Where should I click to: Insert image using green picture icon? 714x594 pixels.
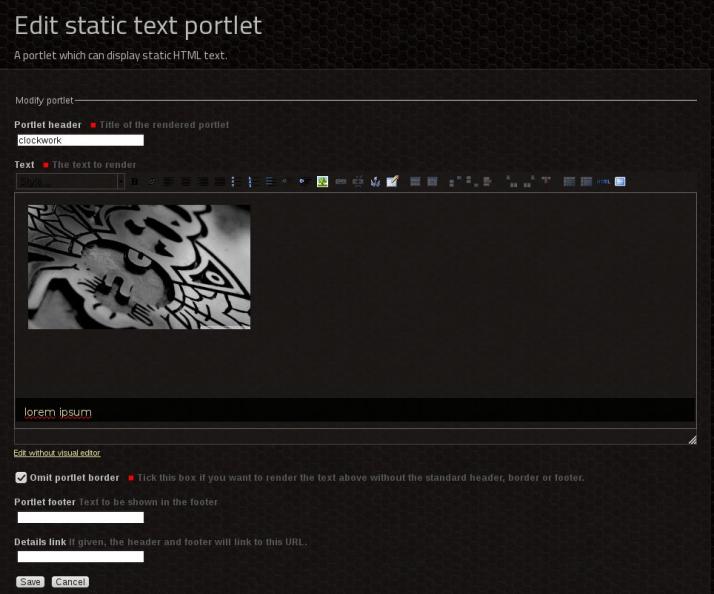pyautogui.click(x=322, y=182)
